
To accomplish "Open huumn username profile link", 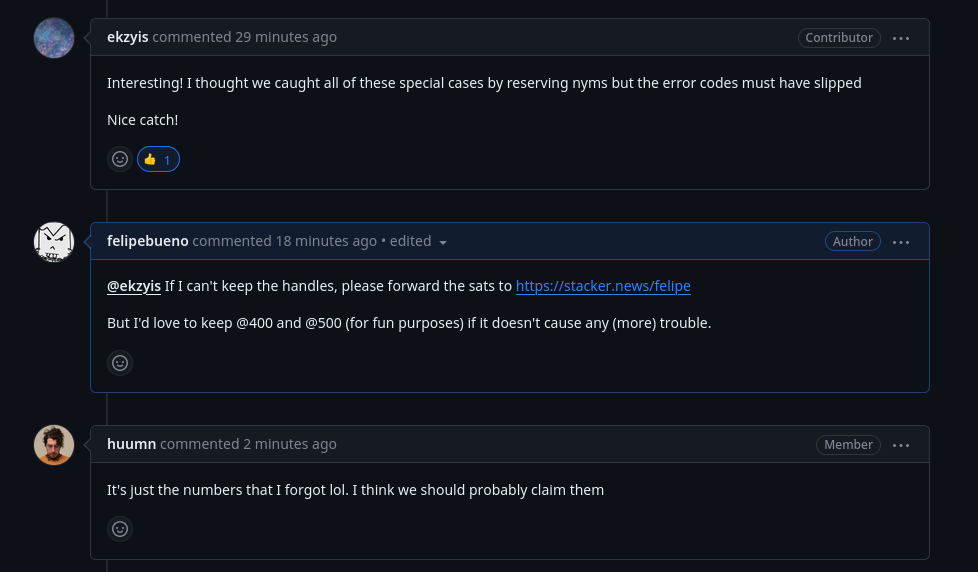I will pyautogui.click(x=131, y=444).
